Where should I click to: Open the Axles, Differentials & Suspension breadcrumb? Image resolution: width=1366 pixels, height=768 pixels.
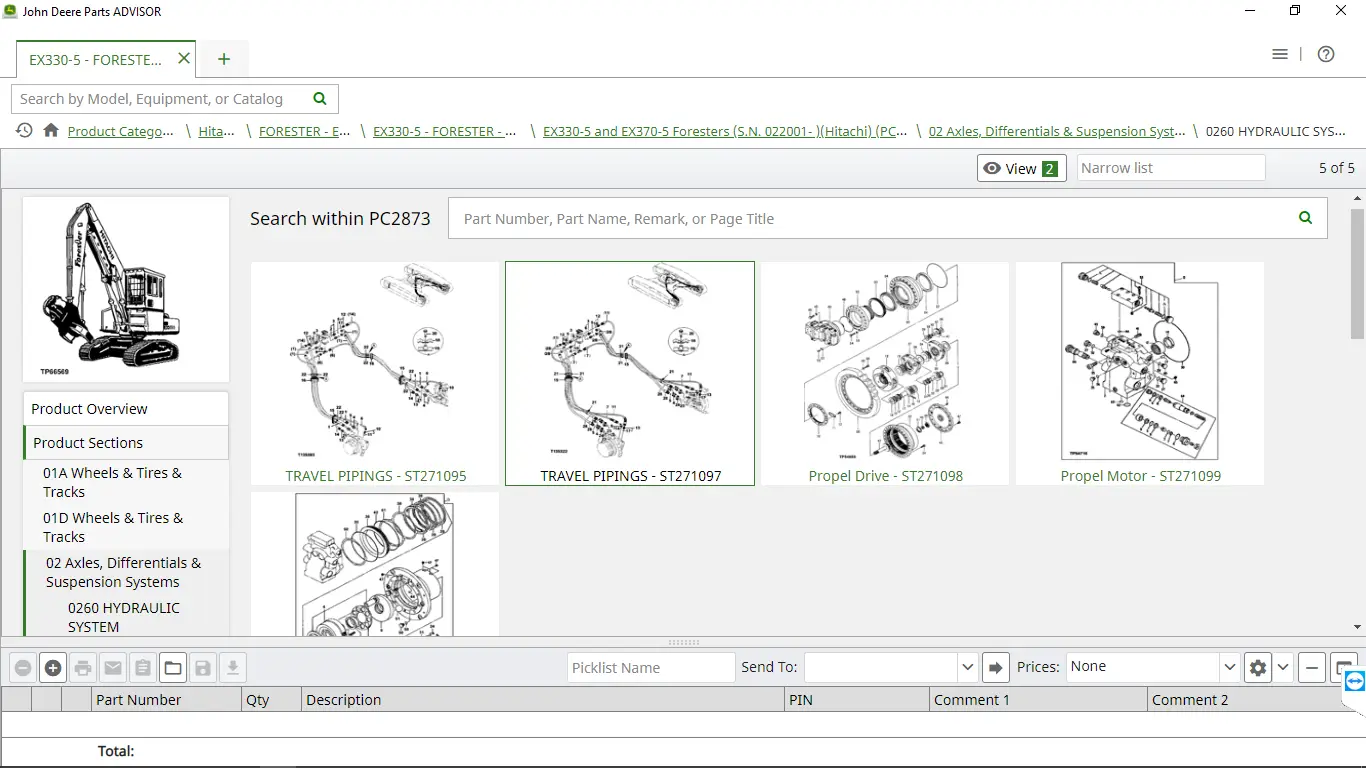pos(1056,131)
